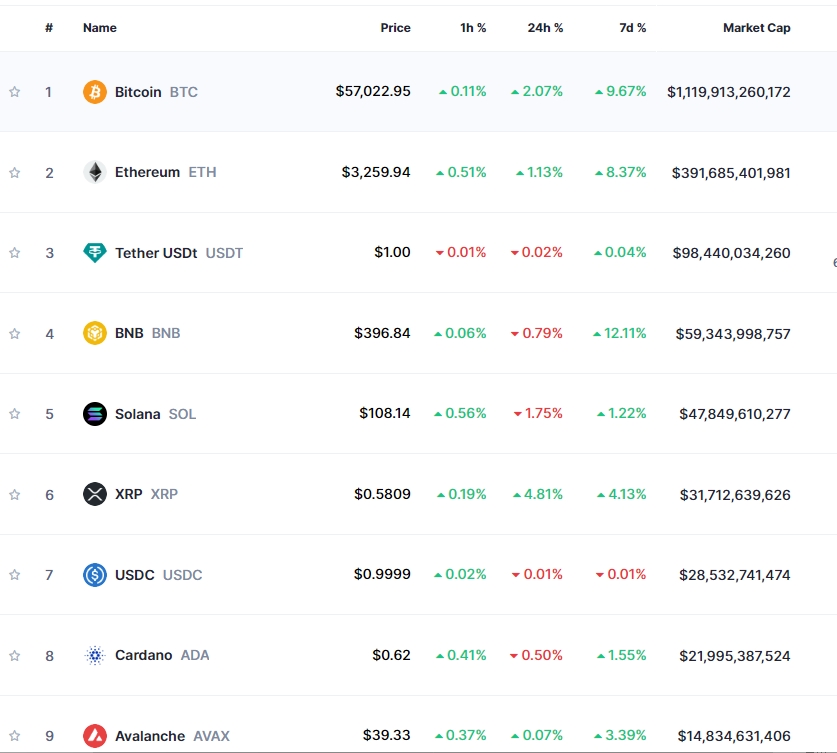
Task: Click the Bitcoin logo icon
Action: coord(94,92)
